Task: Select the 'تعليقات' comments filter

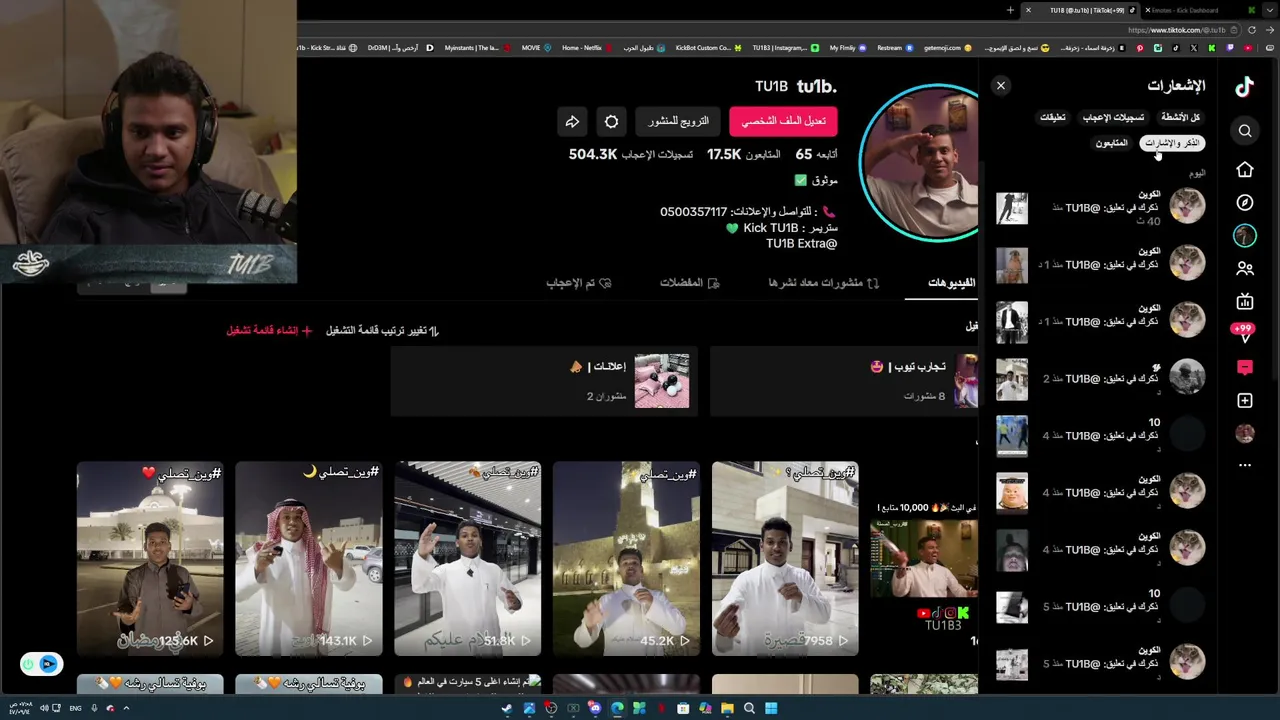Action: click(x=1052, y=117)
